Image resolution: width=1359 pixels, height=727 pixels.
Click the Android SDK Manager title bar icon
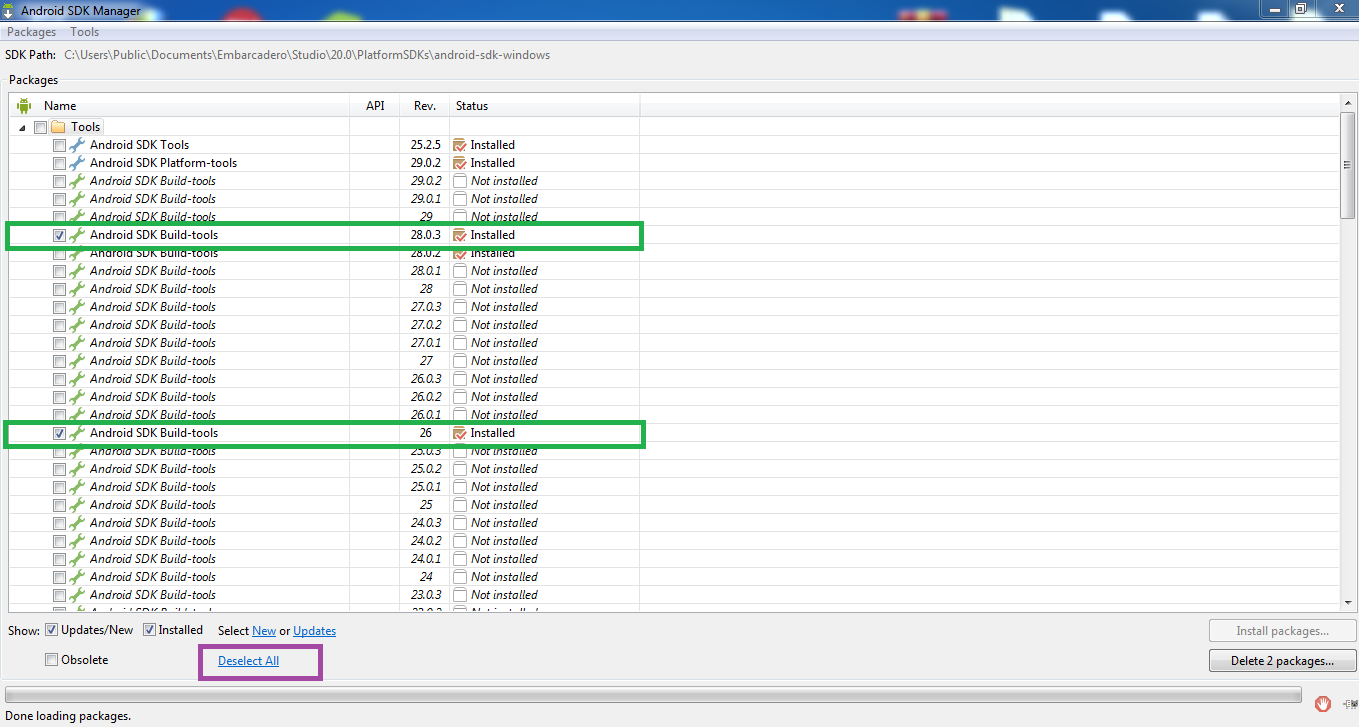pyautogui.click(x=9, y=10)
